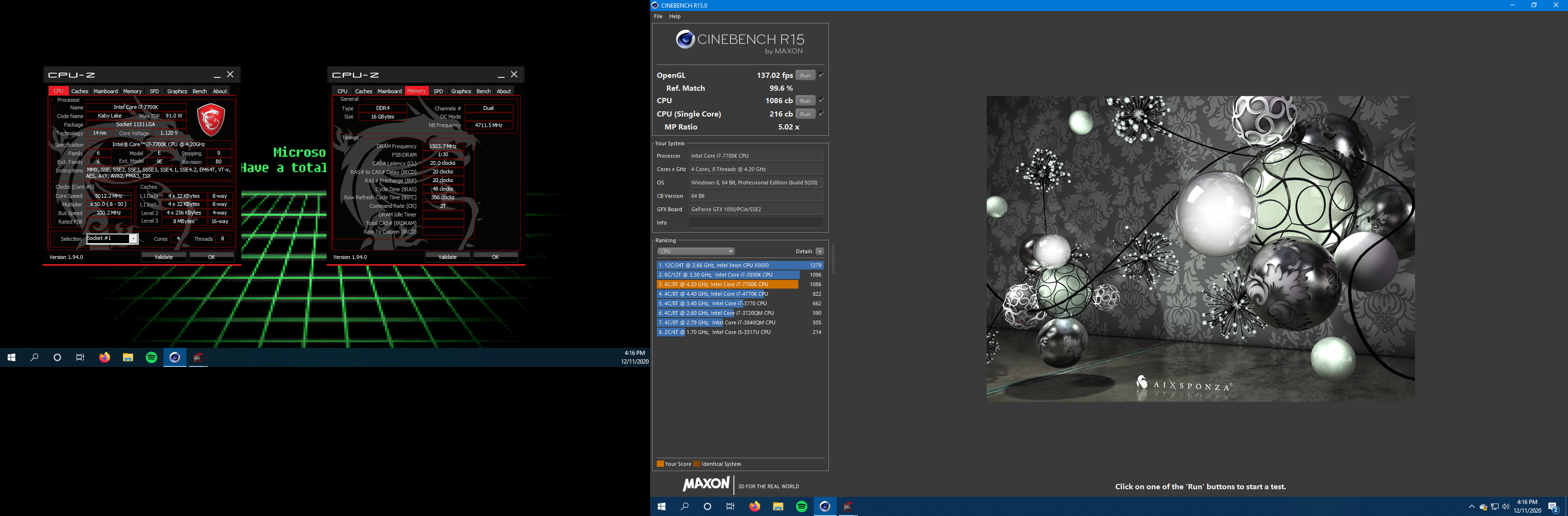Image resolution: width=1568 pixels, height=516 pixels.
Task: Switch to Caches tab in left CPU-Z window
Action: [80, 91]
